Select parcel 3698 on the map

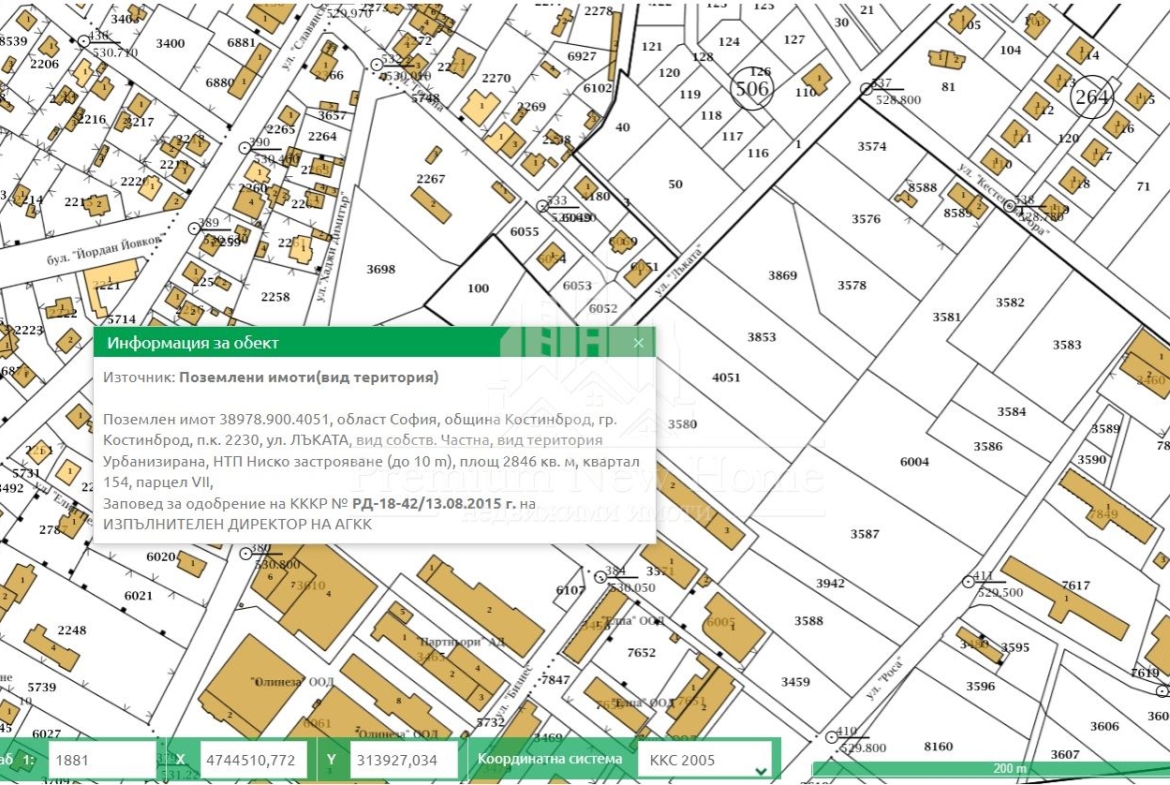(x=381, y=269)
